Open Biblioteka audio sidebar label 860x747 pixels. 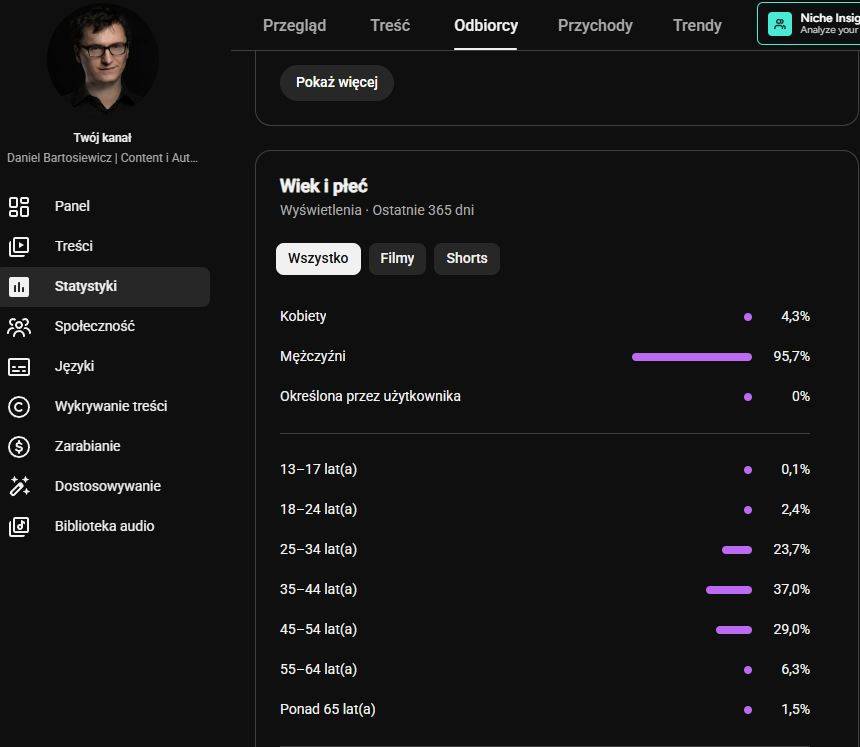click(x=104, y=527)
